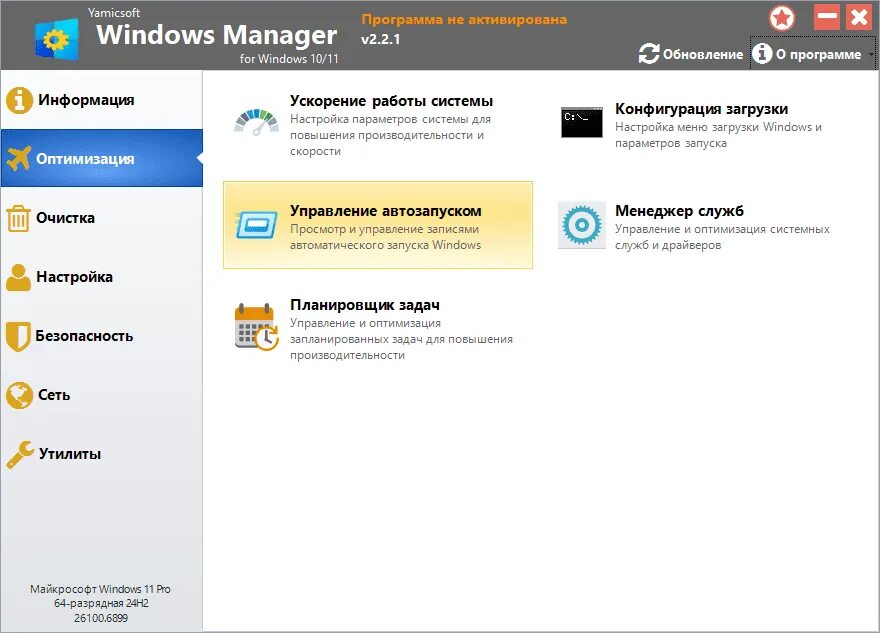
Task: Launch Менеджер служб tool
Action: pyautogui.click(x=702, y=226)
